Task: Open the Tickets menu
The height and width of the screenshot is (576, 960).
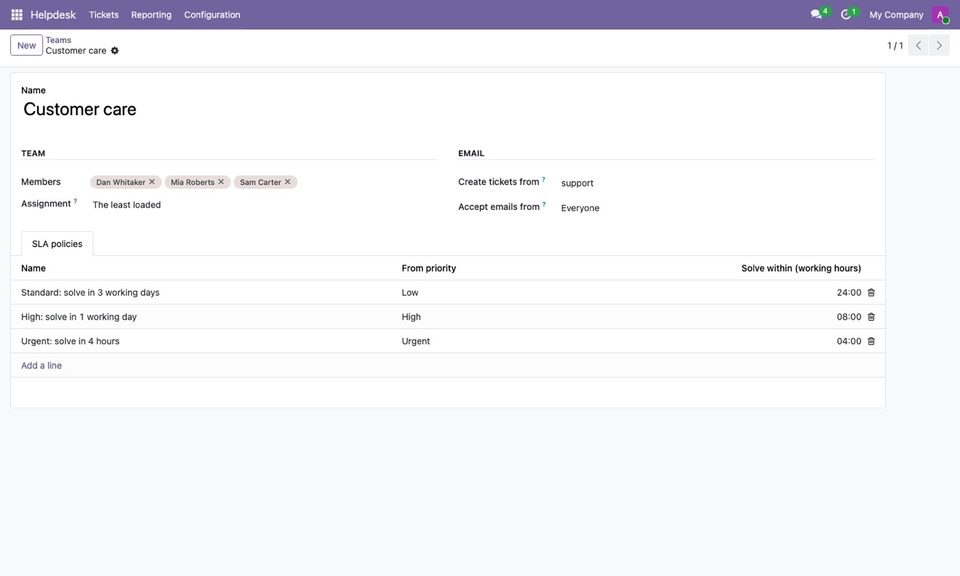Action: [x=103, y=15]
